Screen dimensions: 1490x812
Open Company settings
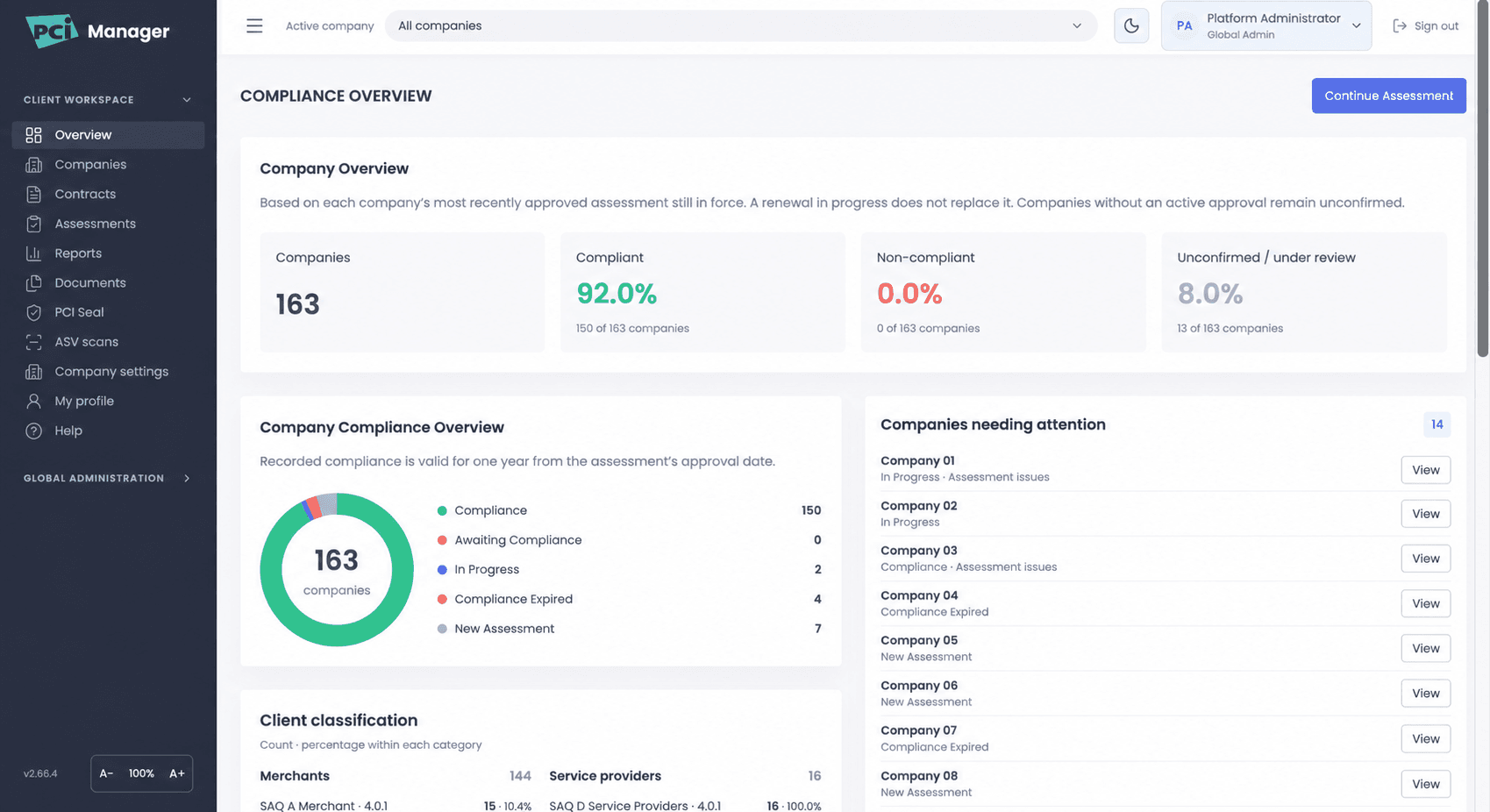[x=108, y=372]
